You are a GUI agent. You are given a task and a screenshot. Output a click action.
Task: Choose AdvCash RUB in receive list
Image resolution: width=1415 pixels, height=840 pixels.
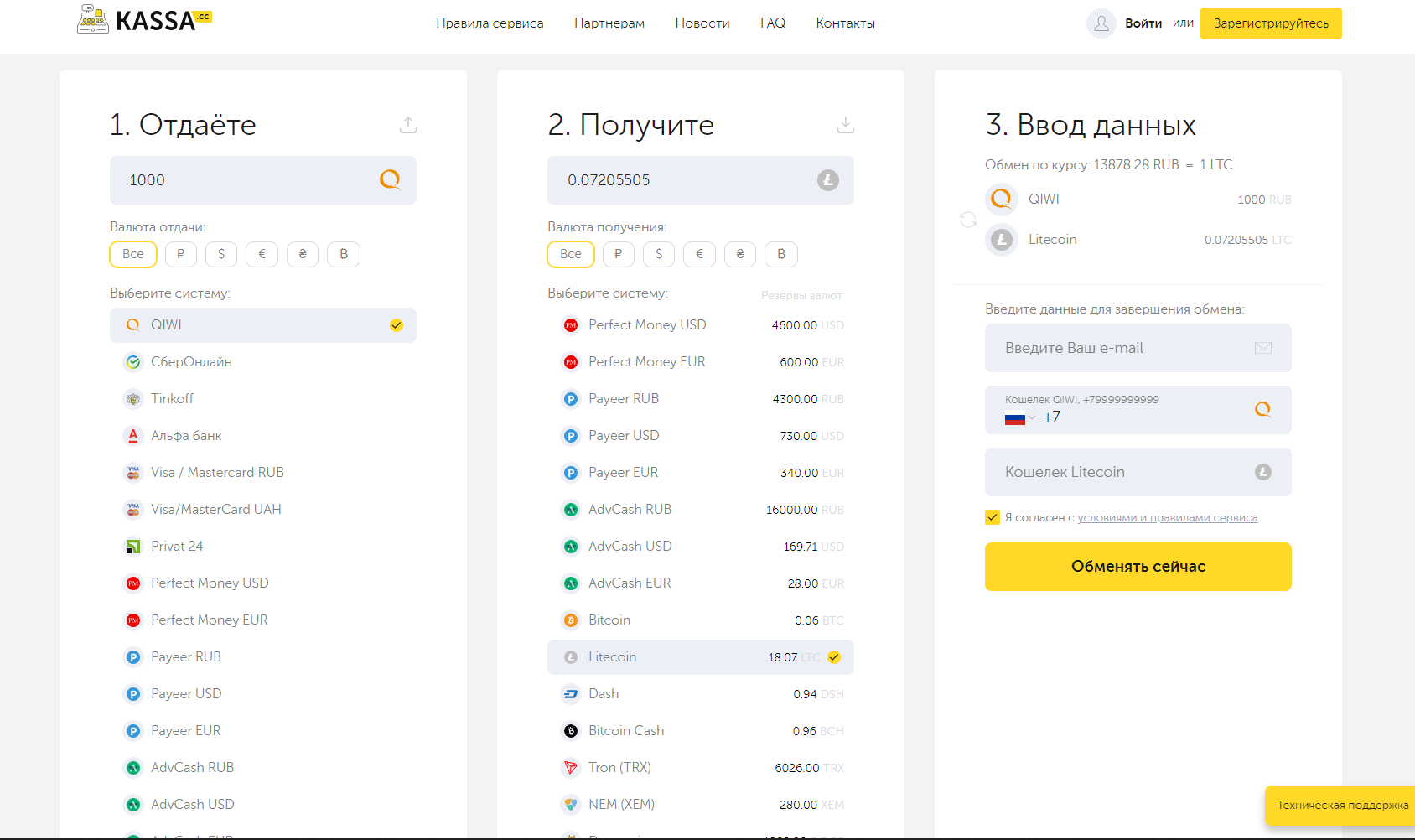(701, 510)
